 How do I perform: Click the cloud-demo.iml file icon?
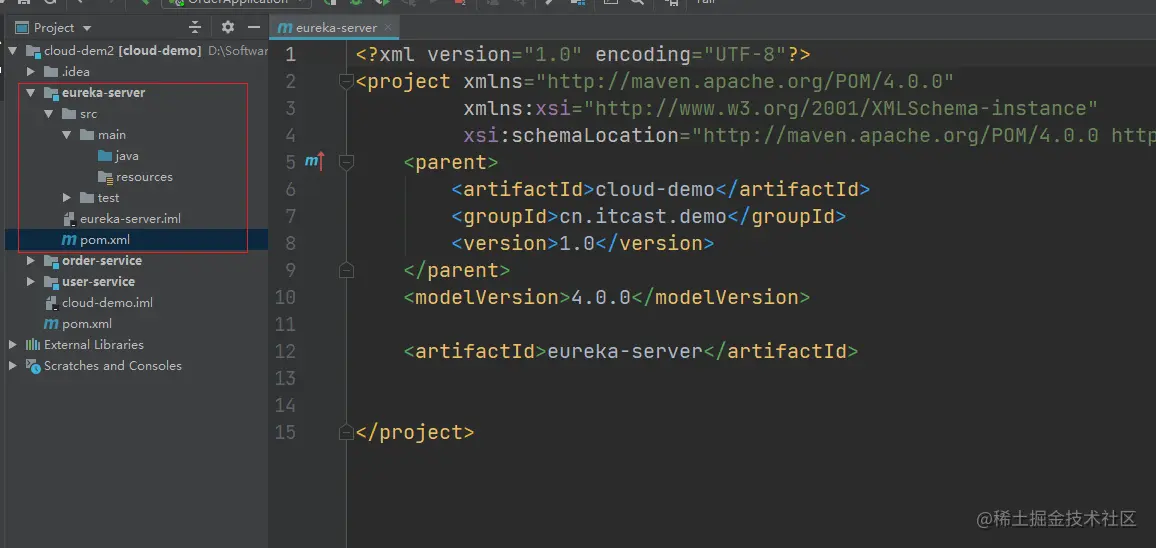coord(52,302)
